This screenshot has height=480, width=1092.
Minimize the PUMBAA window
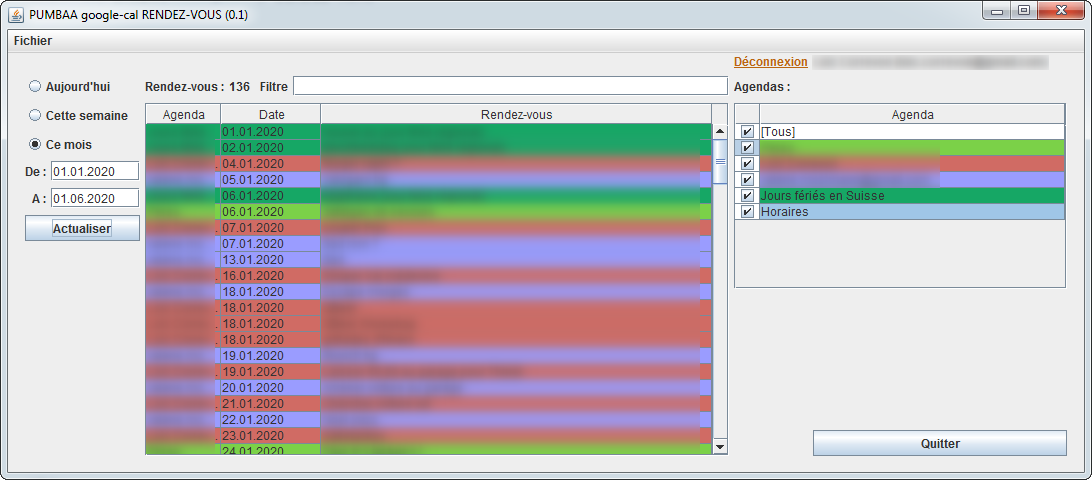pos(997,11)
